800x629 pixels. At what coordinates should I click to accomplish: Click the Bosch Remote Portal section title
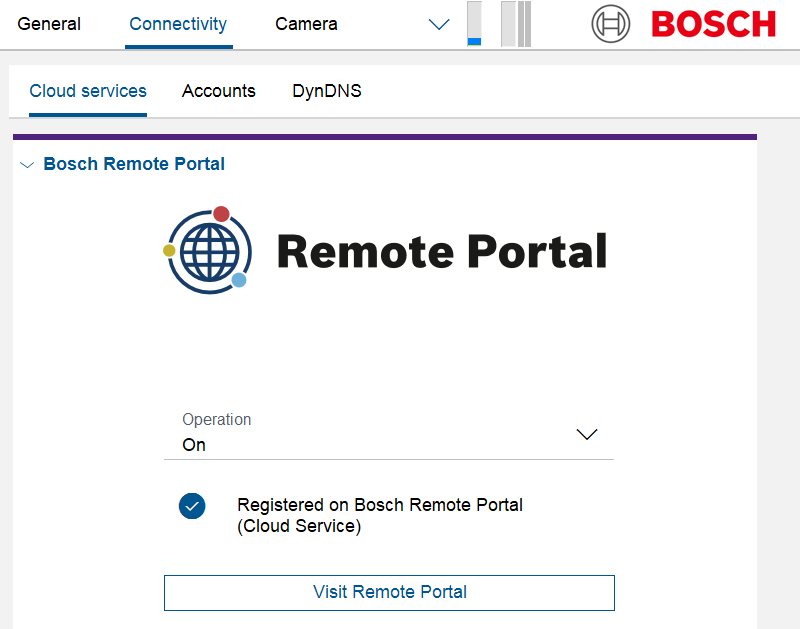pos(134,164)
